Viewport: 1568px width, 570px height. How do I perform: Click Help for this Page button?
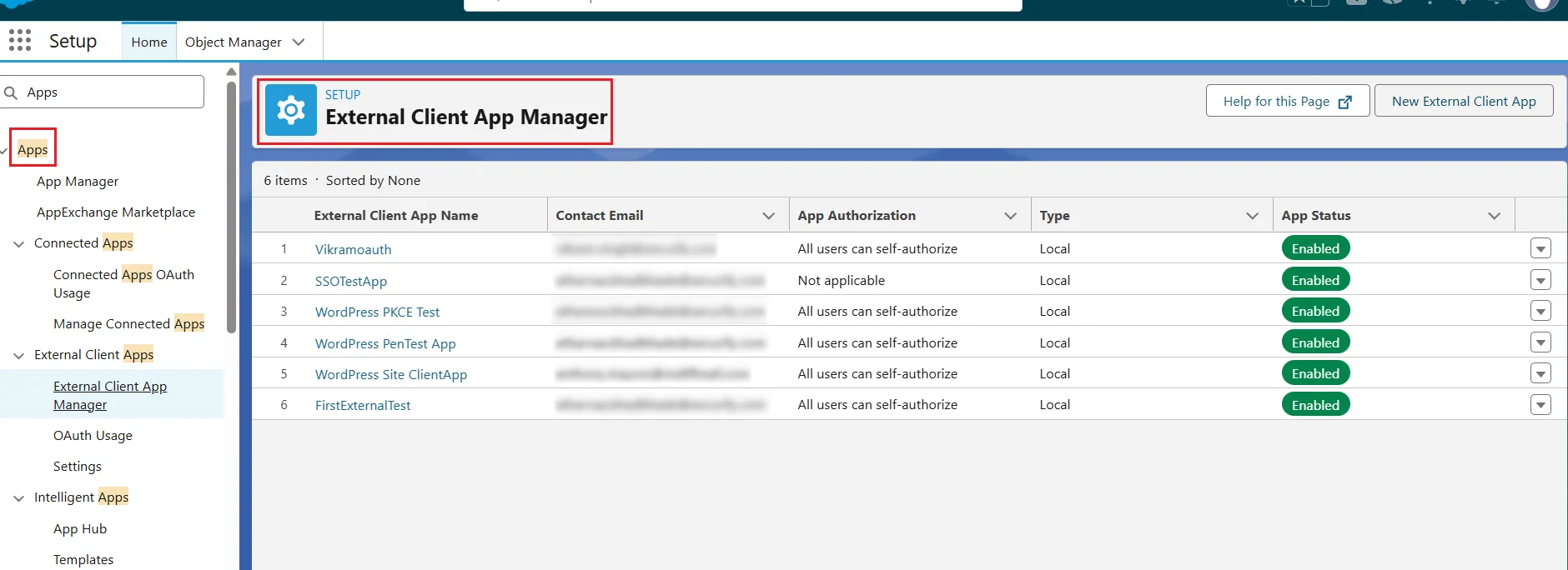[1288, 101]
